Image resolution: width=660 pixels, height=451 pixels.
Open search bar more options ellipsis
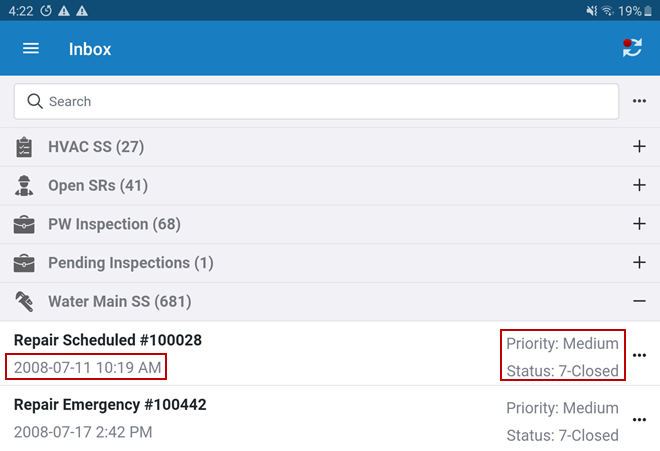[639, 101]
